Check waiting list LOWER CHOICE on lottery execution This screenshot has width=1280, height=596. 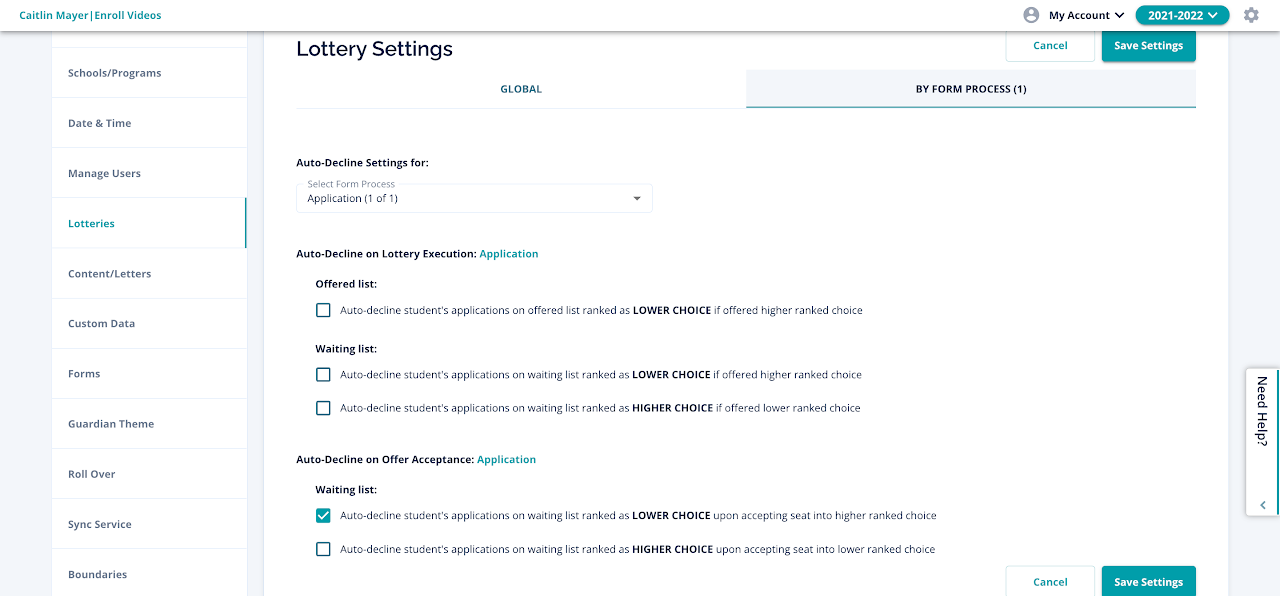[x=323, y=375]
